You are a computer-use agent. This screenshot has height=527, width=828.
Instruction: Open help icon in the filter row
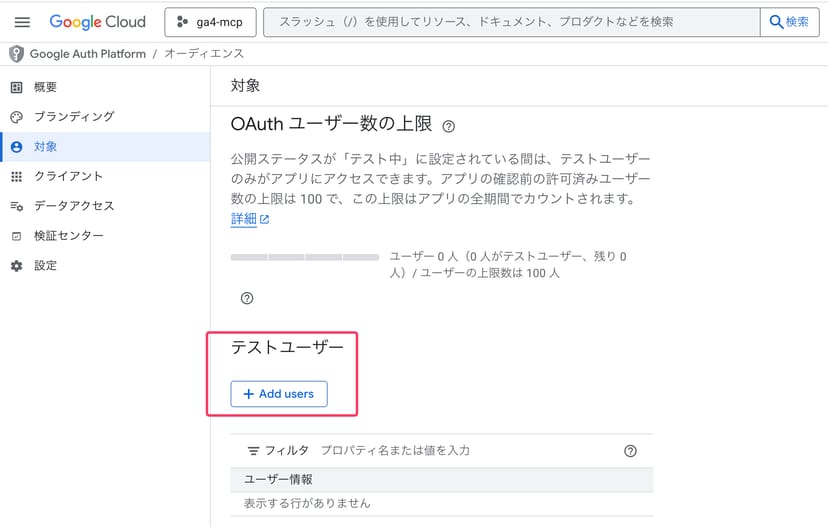pyautogui.click(x=630, y=451)
